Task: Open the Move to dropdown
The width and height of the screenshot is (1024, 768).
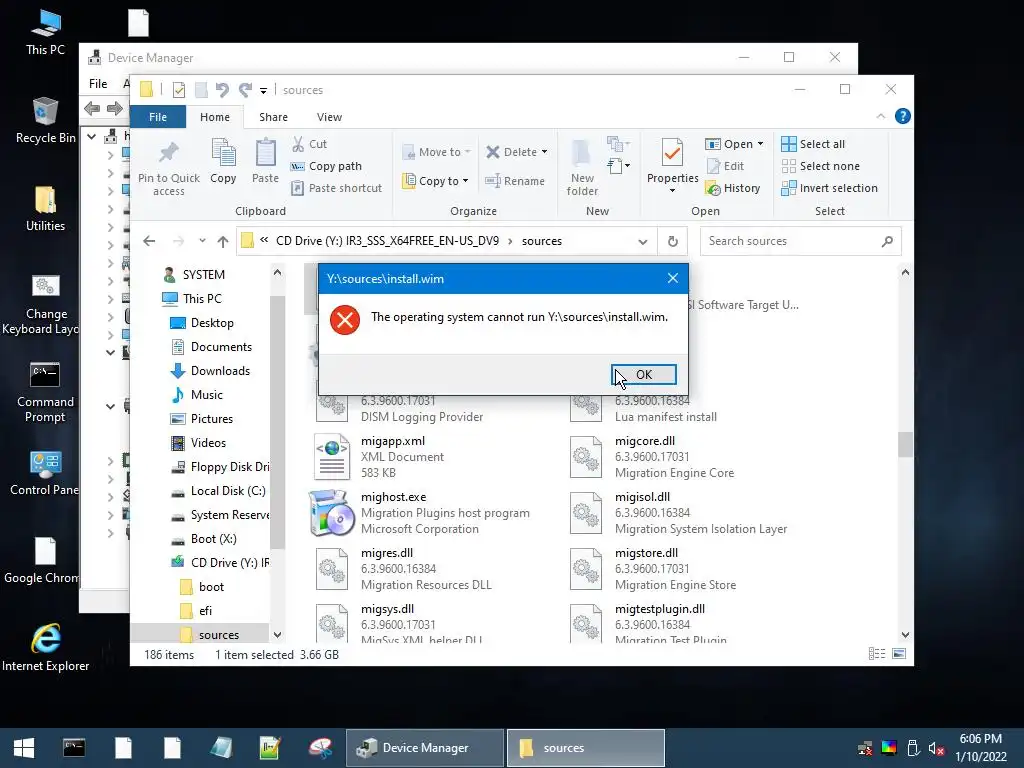Action: (436, 152)
